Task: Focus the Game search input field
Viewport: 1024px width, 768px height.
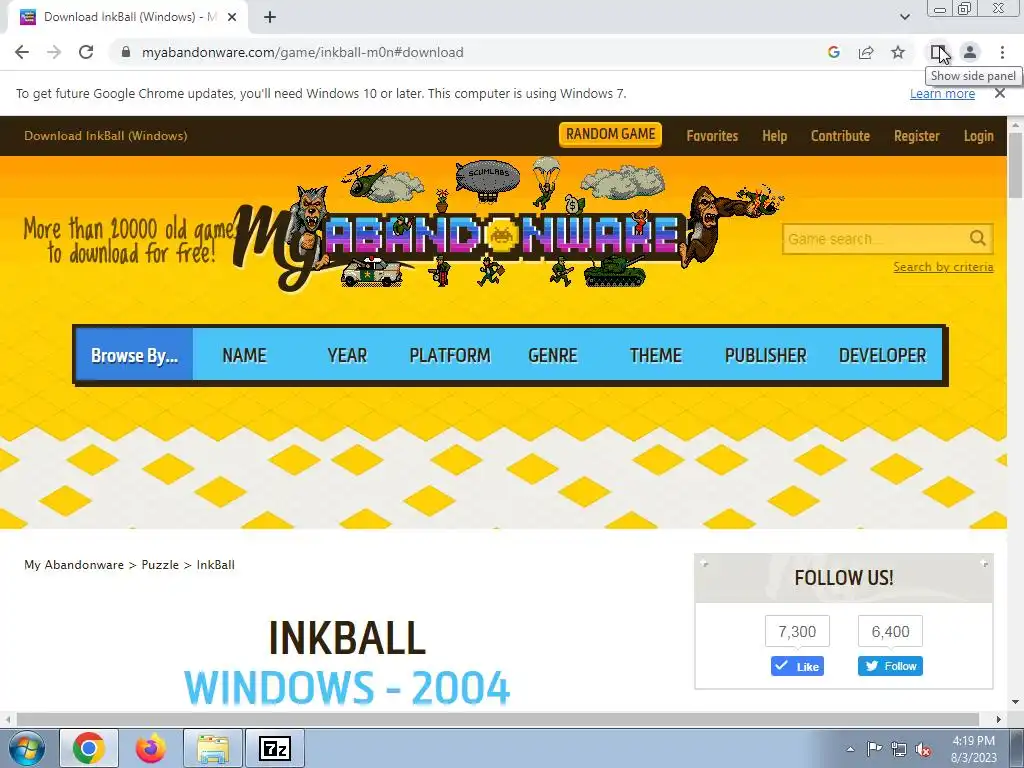Action: tap(875, 239)
